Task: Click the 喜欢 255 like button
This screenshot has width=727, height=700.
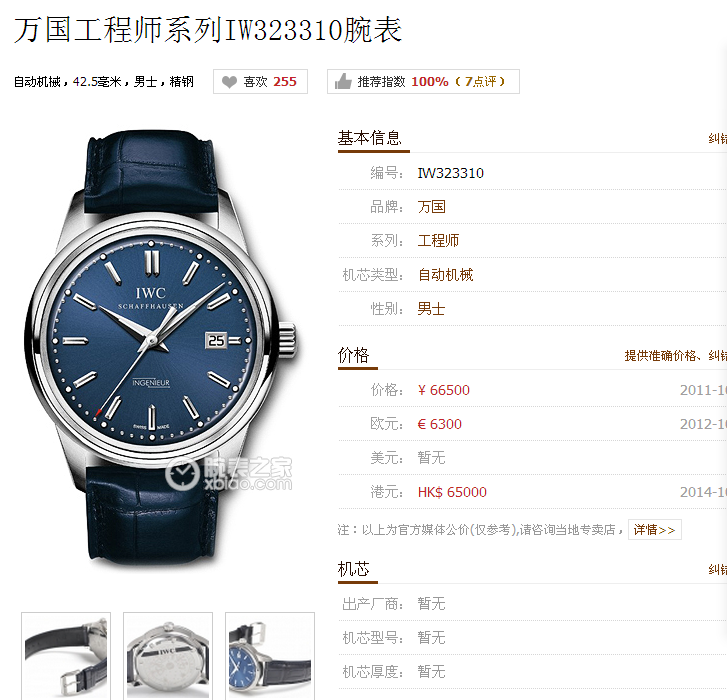Action: coord(261,82)
